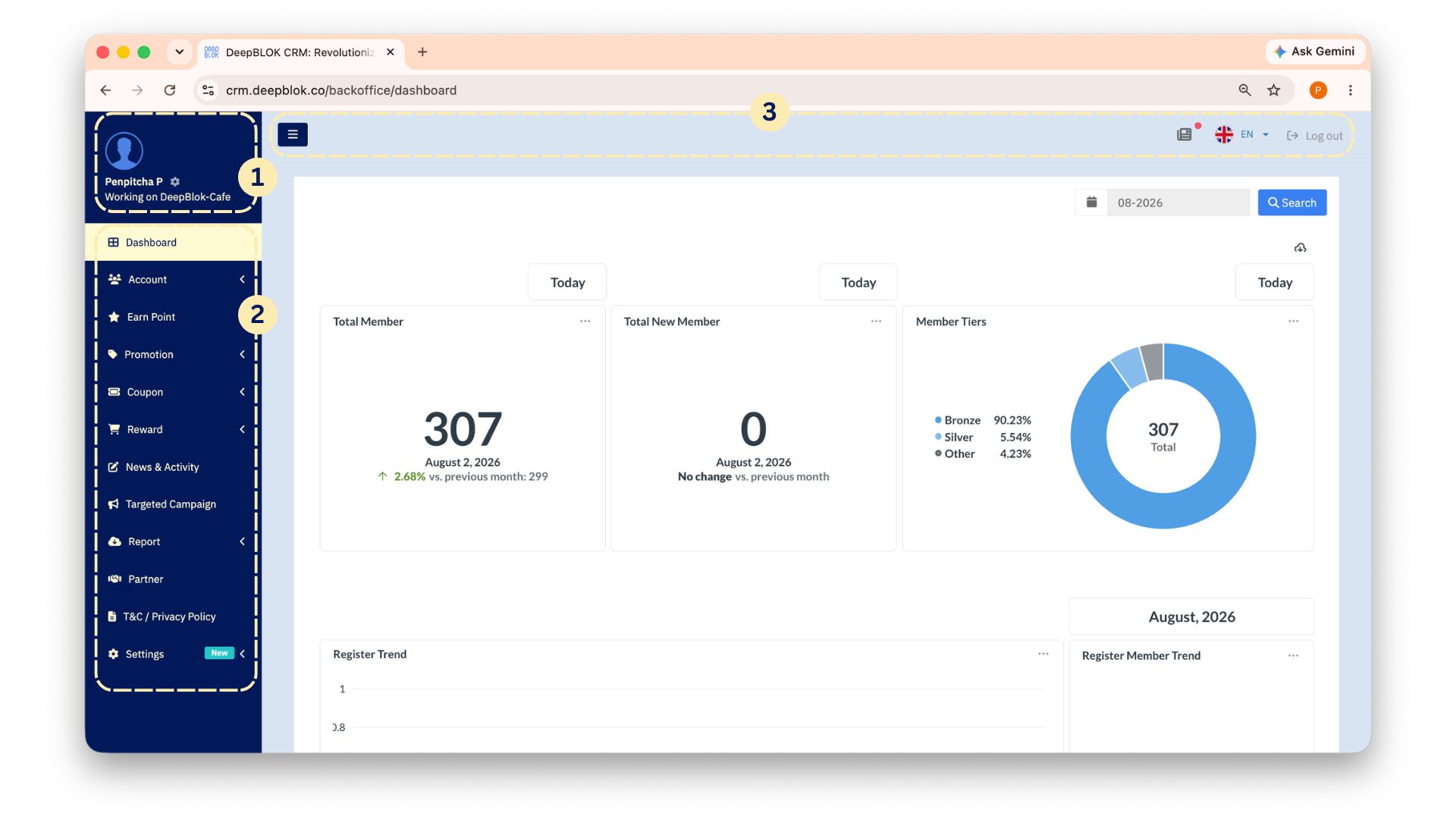Click the New badge on Settings
Image resolution: width=1456 pixels, height=819 pixels.
[219, 653]
